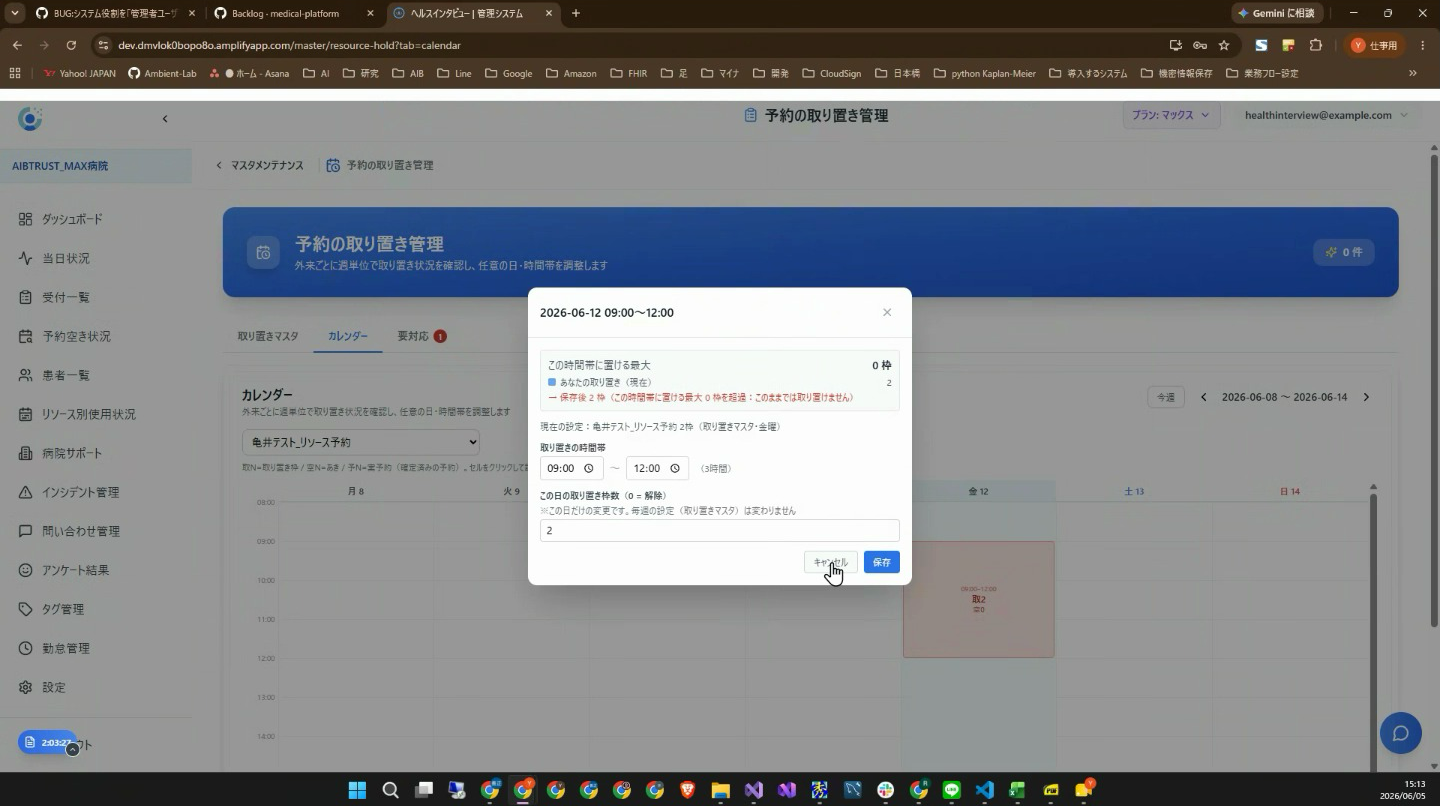The height and width of the screenshot is (806, 1440).
Task: Open Windows taskbar search
Action: tap(390, 790)
